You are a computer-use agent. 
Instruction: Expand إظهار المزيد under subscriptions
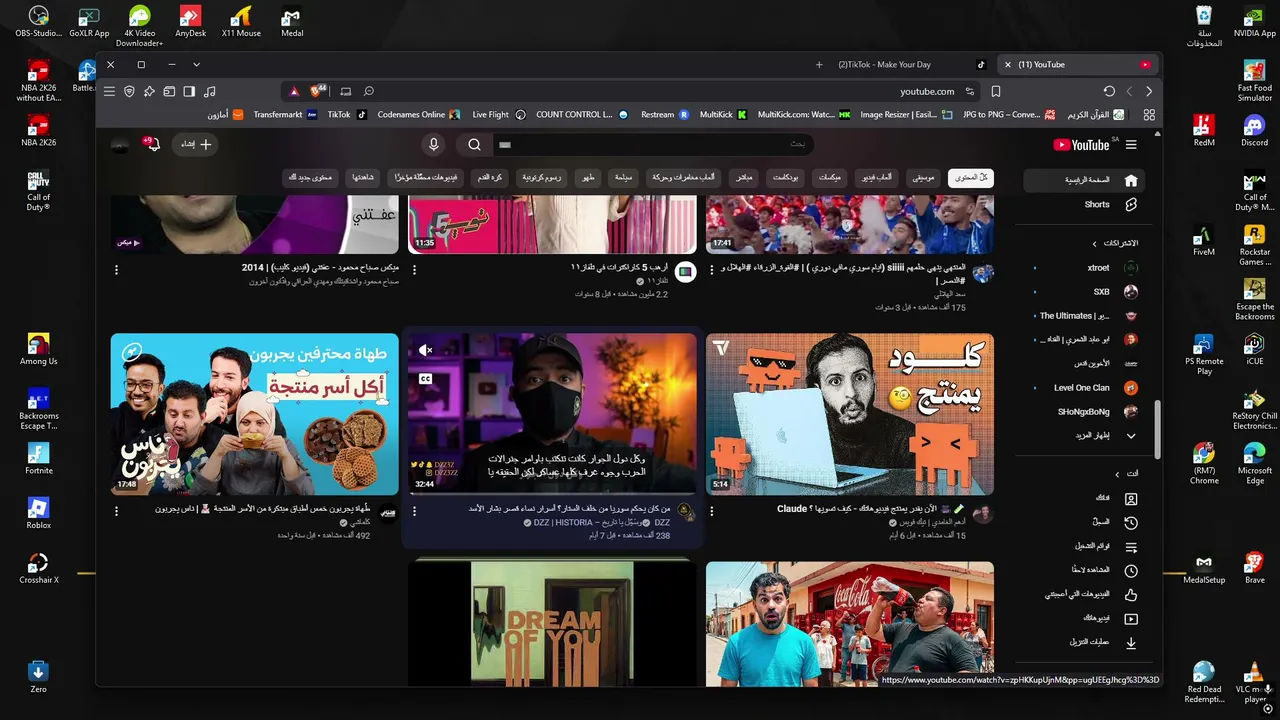[x=1084, y=436]
